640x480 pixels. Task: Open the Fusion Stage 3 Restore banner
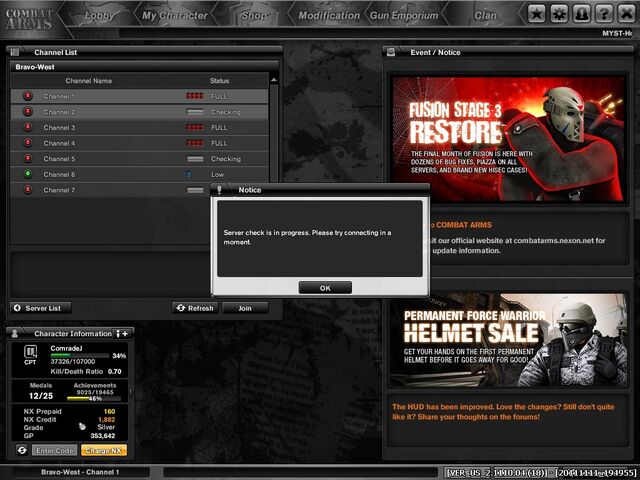tap(508, 138)
